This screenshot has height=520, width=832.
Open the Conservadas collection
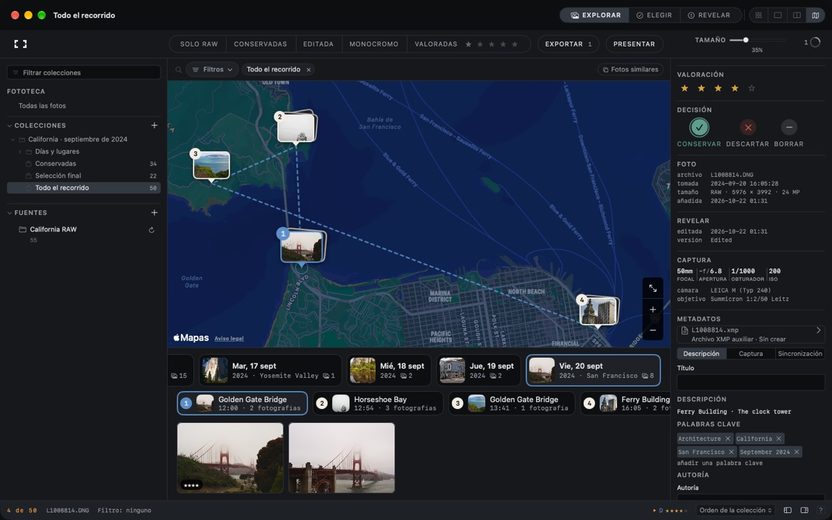pos(83,163)
